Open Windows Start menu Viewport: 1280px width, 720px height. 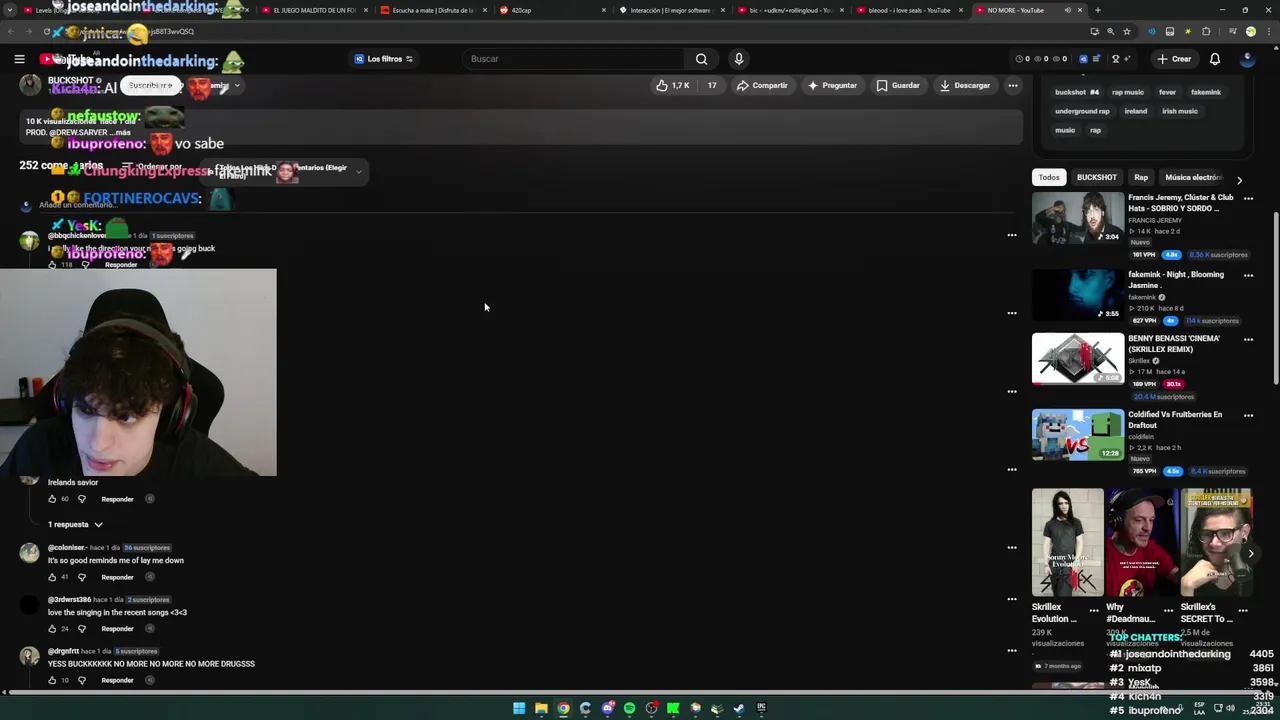pos(519,708)
